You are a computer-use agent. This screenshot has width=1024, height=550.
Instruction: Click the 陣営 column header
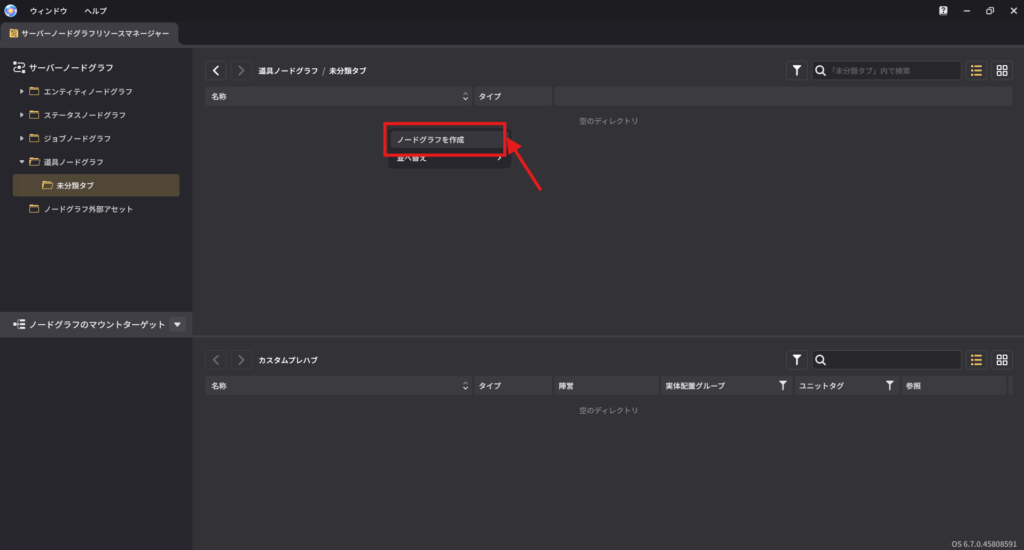coord(606,386)
